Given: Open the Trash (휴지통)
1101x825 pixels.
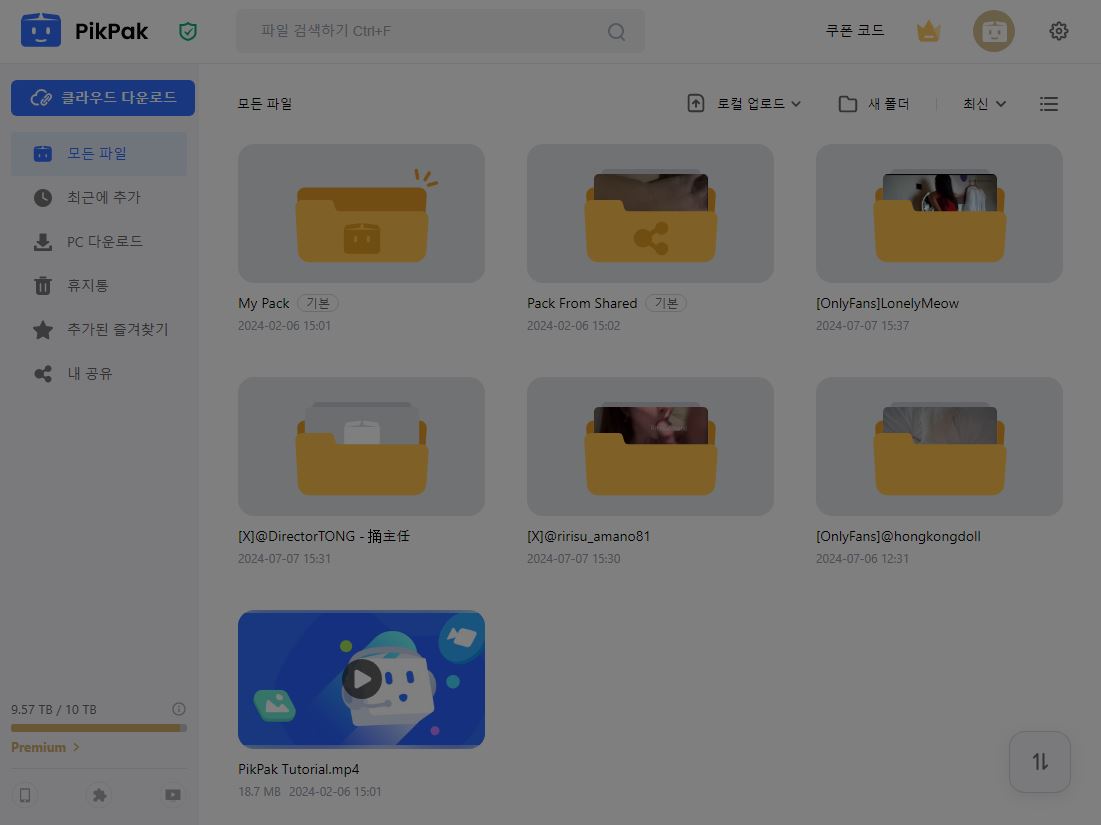Looking at the screenshot, I should pos(99,286).
